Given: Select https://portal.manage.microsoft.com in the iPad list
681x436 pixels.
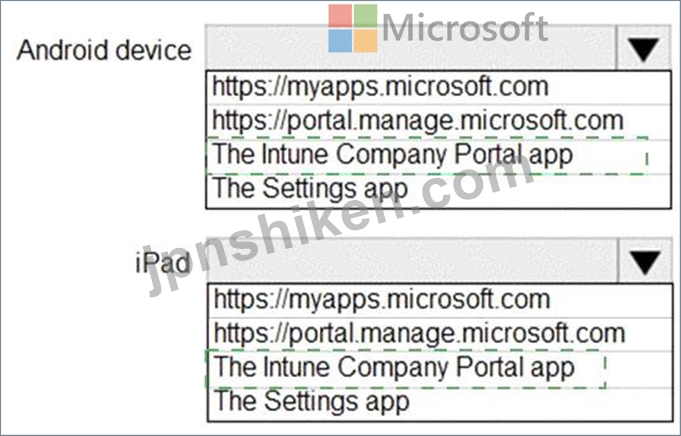Looking at the screenshot, I should pyautogui.click(x=440, y=334).
